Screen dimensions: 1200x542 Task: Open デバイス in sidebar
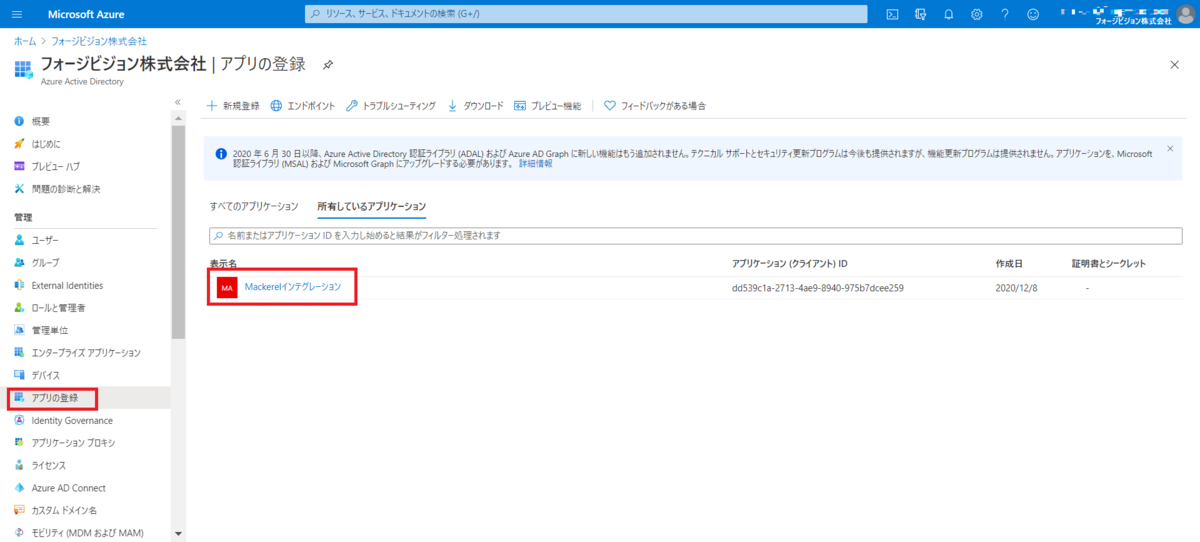pos(46,375)
